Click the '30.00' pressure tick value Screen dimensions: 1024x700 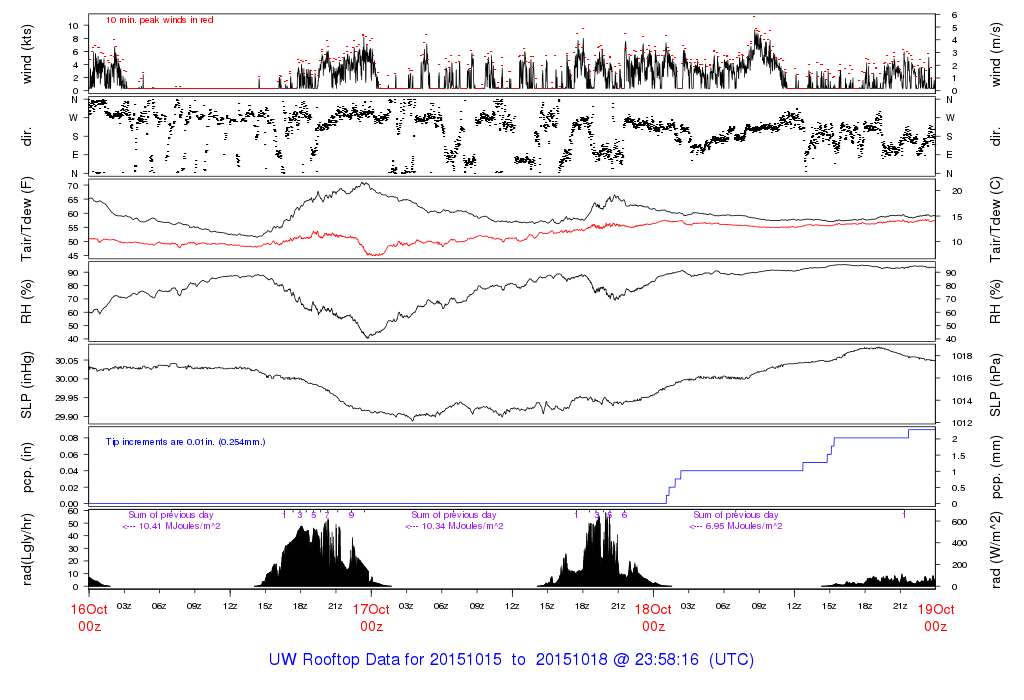coord(67,379)
